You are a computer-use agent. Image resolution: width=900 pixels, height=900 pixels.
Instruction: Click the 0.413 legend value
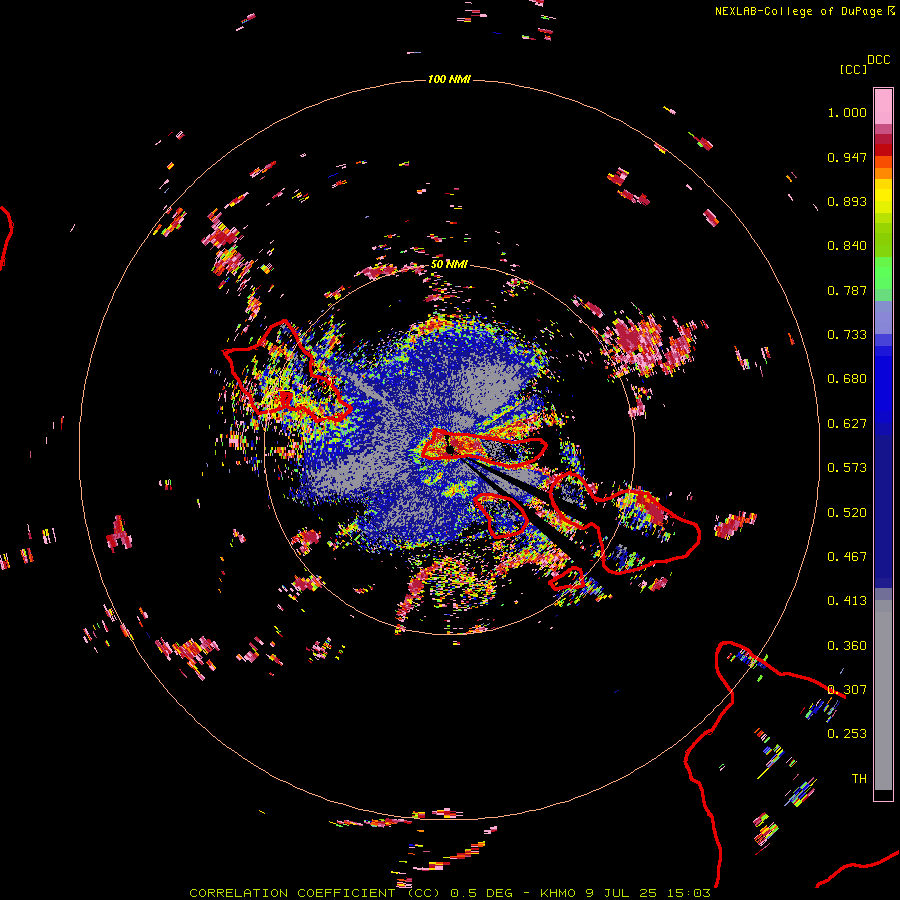tap(847, 601)
